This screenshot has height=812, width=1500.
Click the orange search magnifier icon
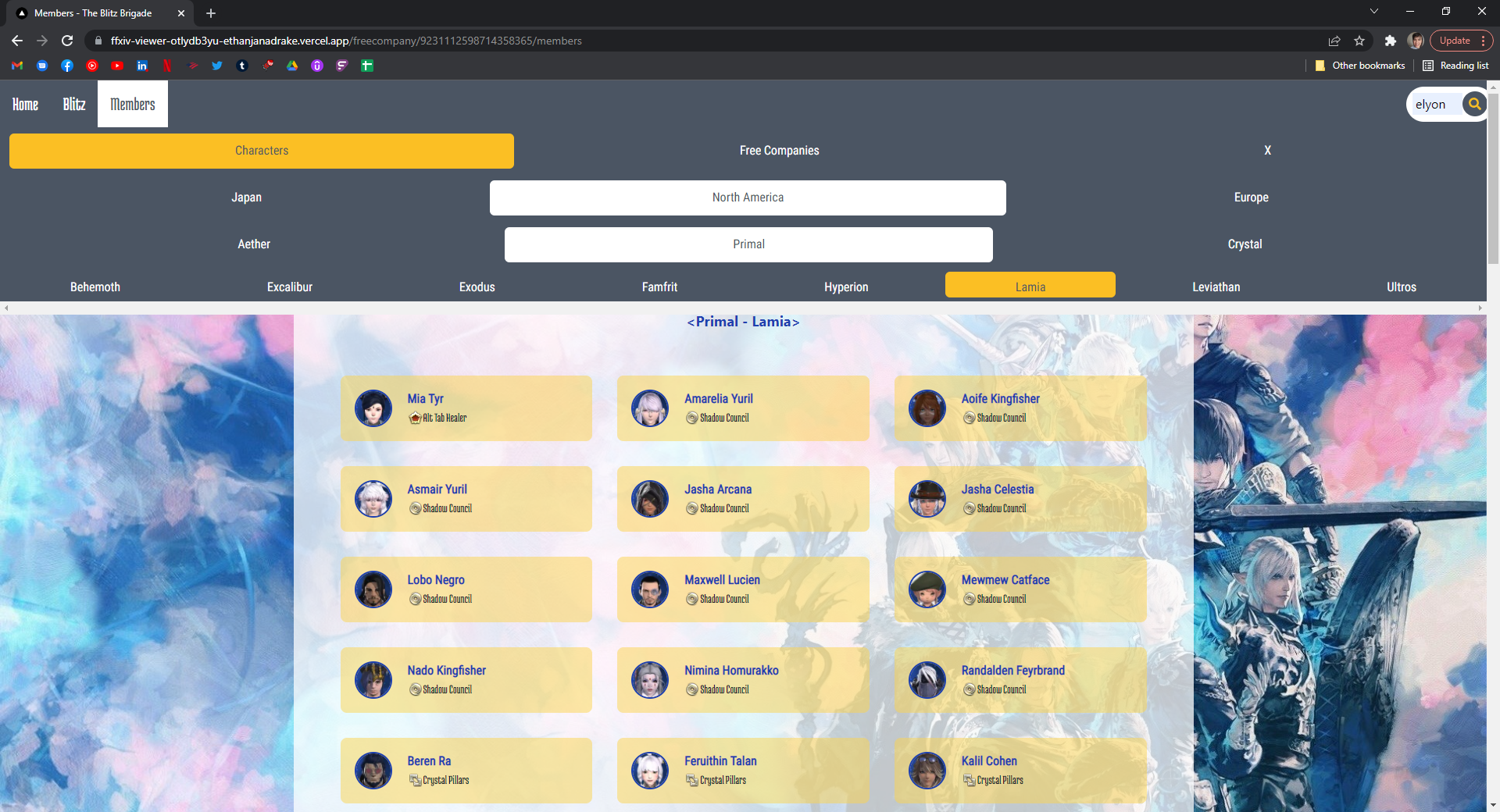[x=1474, y=104]
